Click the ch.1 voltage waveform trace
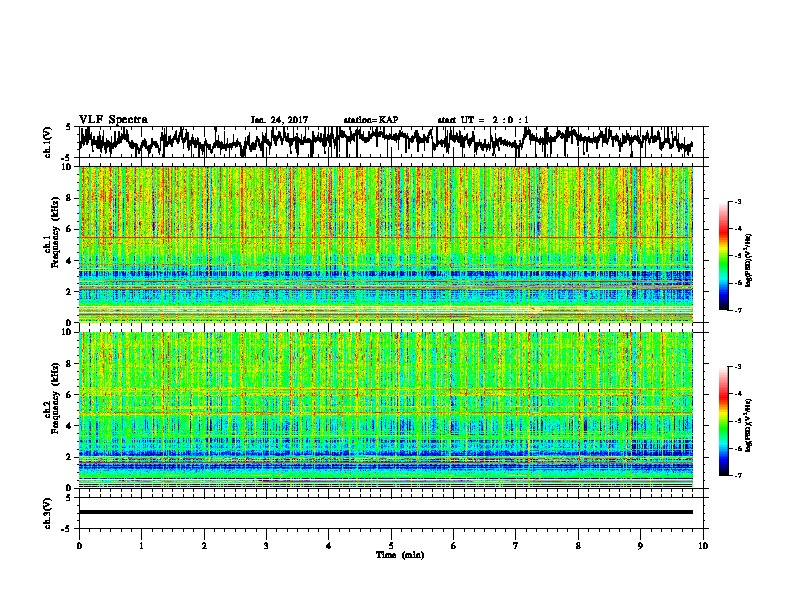792x612 pixels. [x=385, y=141]
